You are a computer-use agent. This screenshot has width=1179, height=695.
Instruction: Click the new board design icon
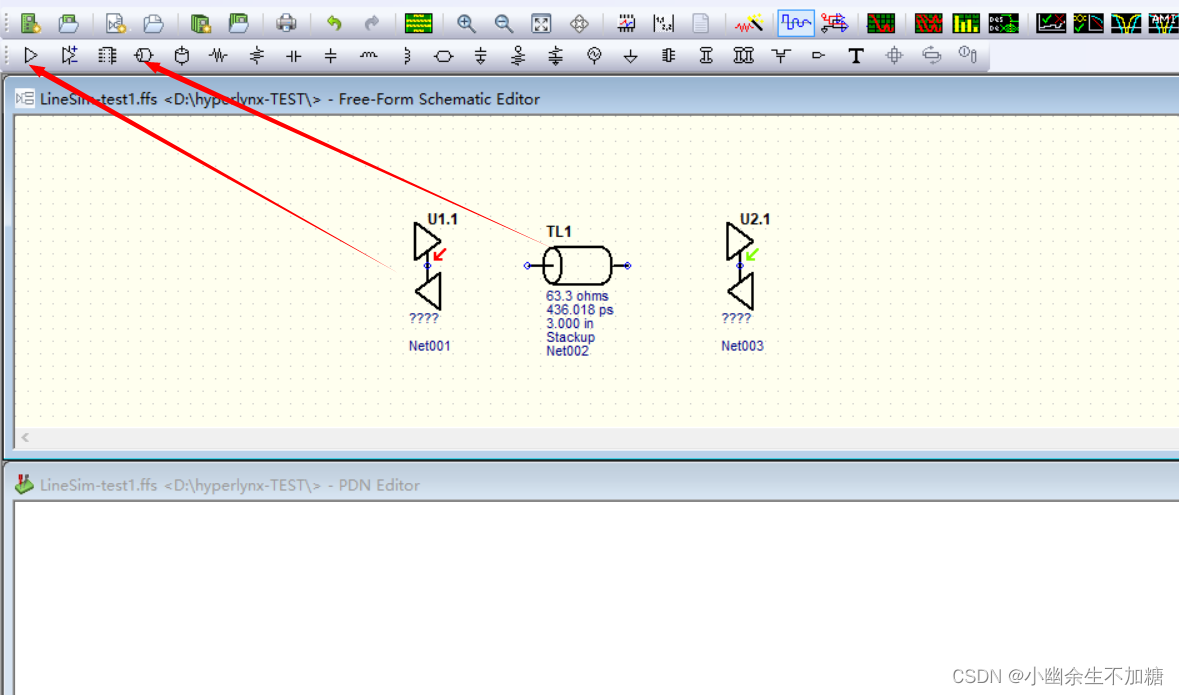point(31,24)
